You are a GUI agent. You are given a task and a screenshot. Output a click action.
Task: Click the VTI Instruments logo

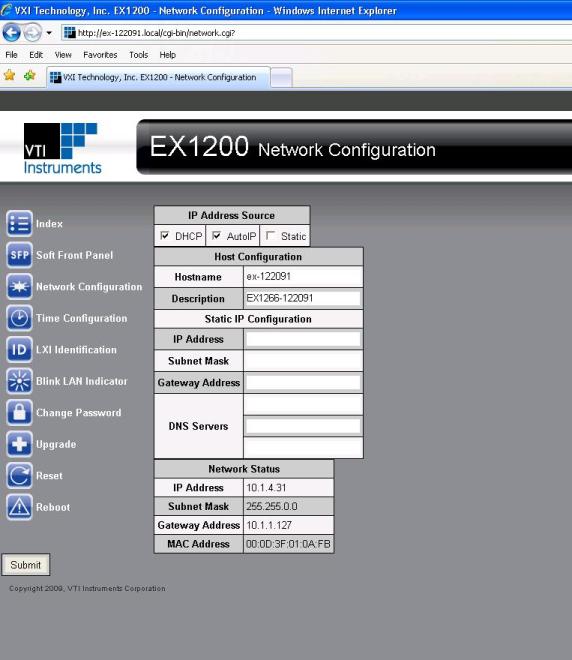[x=63, y=148]
